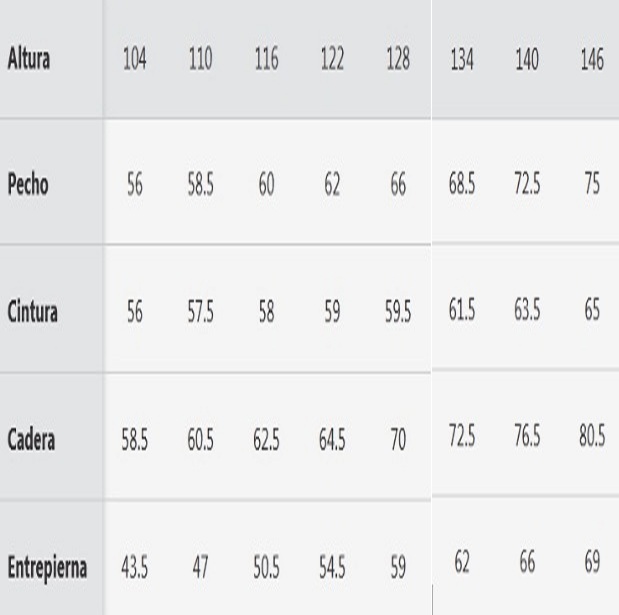Select Cintura value 57.5 for height 110
The height and width of the screenshot is (615, 619).
point(201,312)
